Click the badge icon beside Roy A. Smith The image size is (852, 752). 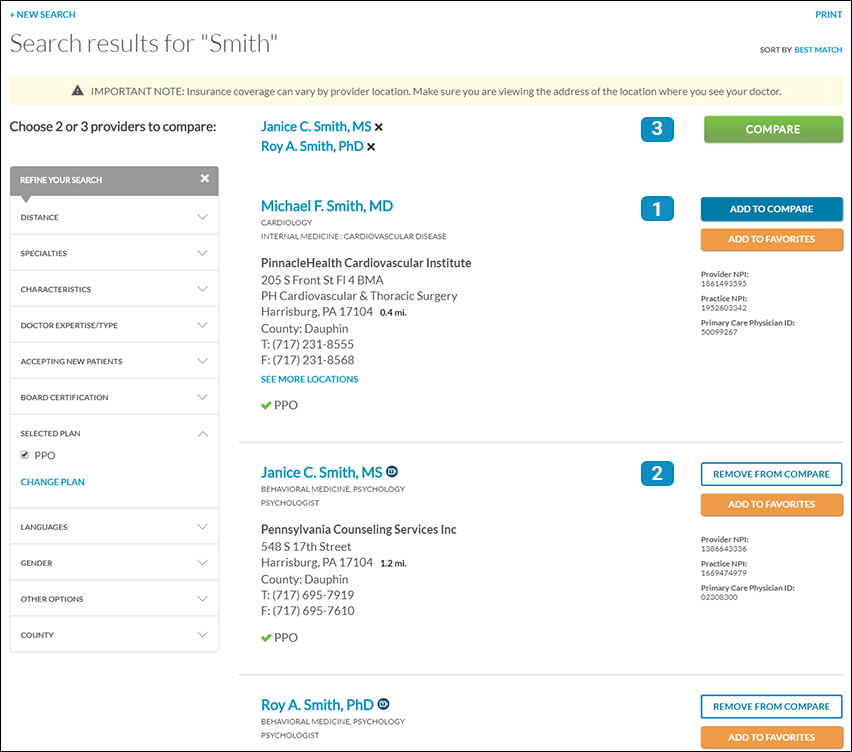pyautogui.click(x=384, y=704)
